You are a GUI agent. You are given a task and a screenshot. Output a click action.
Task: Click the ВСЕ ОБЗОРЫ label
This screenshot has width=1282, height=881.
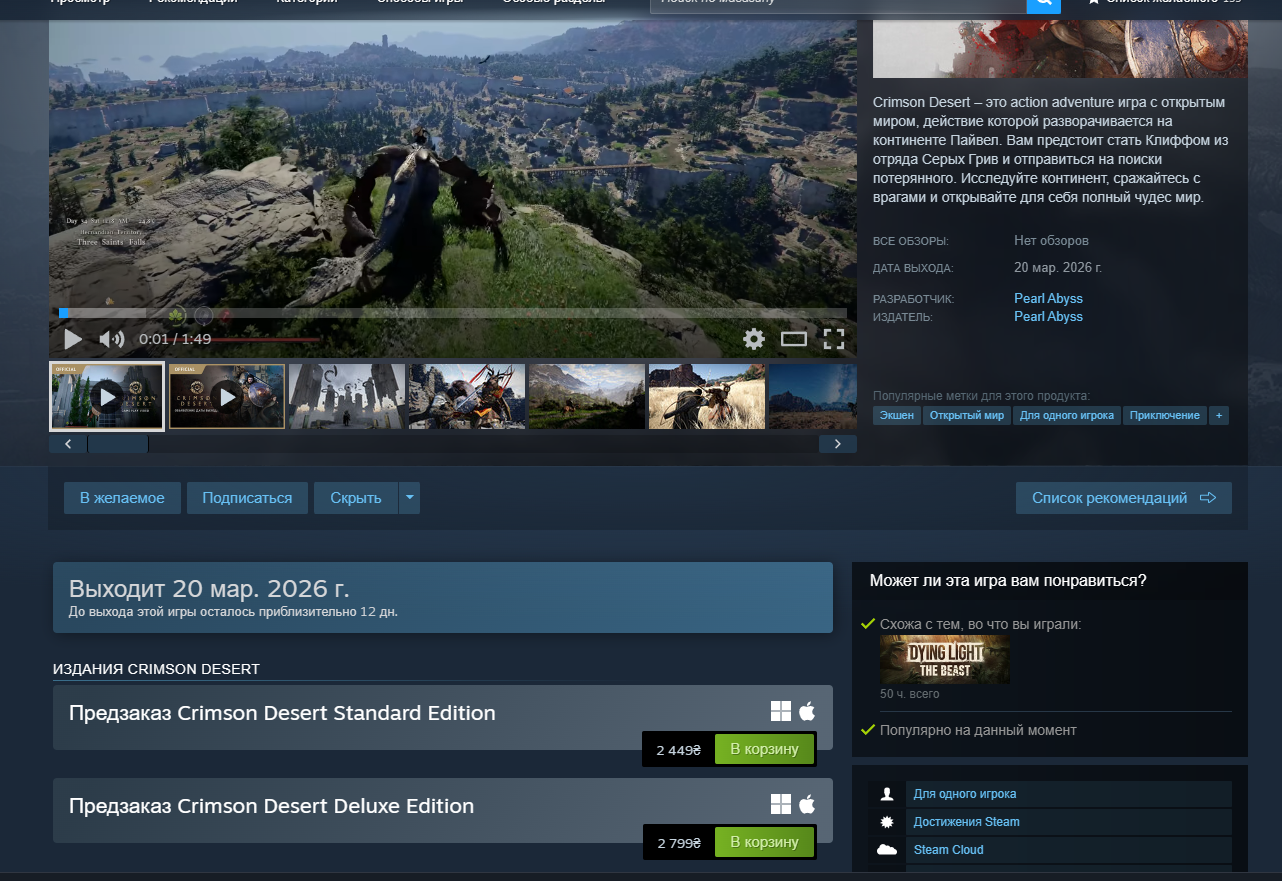911,241
